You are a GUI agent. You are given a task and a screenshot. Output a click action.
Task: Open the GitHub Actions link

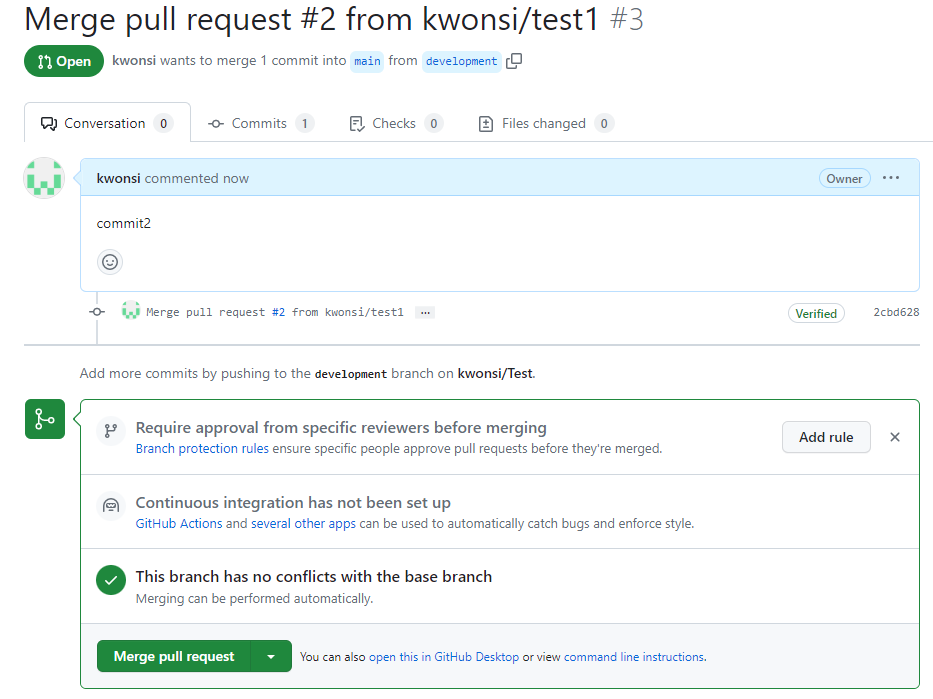pos(179,524)
